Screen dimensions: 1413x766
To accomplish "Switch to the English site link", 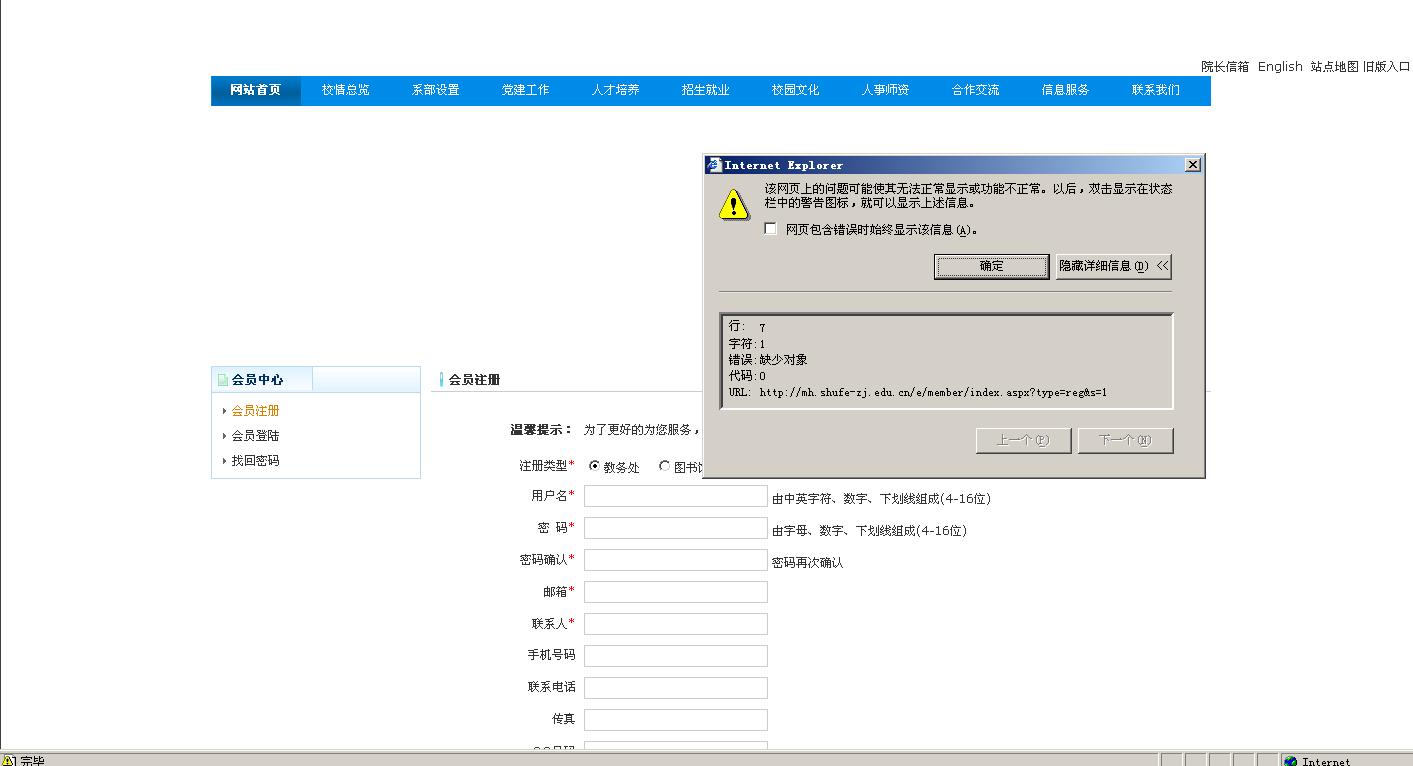I will point(1280,67).
